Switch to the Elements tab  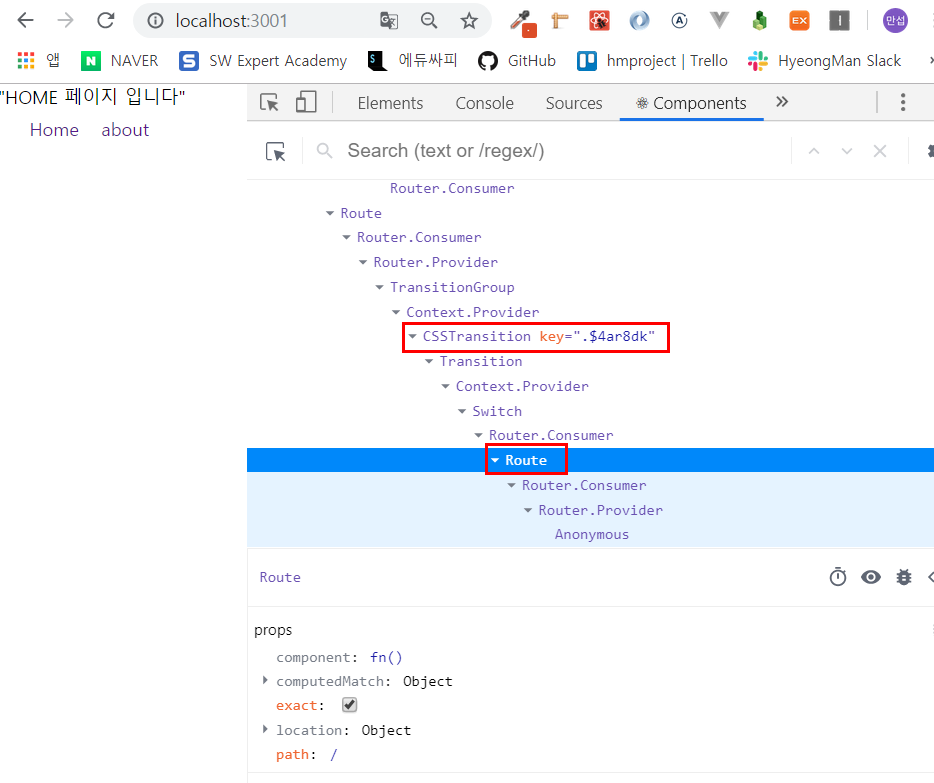tap(390, 103)
